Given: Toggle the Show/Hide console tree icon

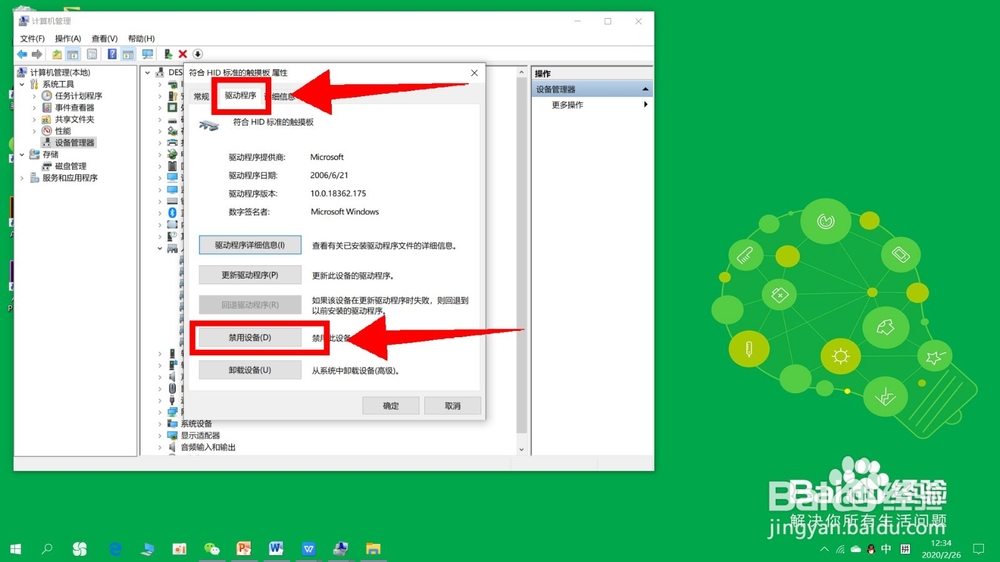Looking at the screenshot, I should pos(73,54).
